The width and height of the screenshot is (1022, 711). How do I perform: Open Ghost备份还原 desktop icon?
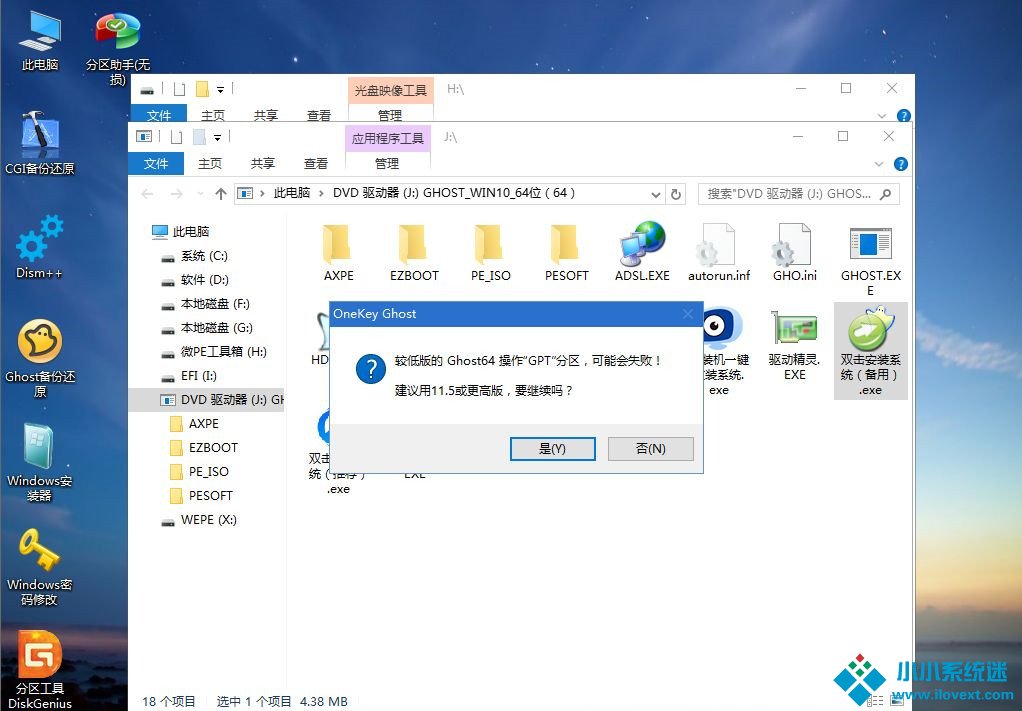click(x=40, y=358)
